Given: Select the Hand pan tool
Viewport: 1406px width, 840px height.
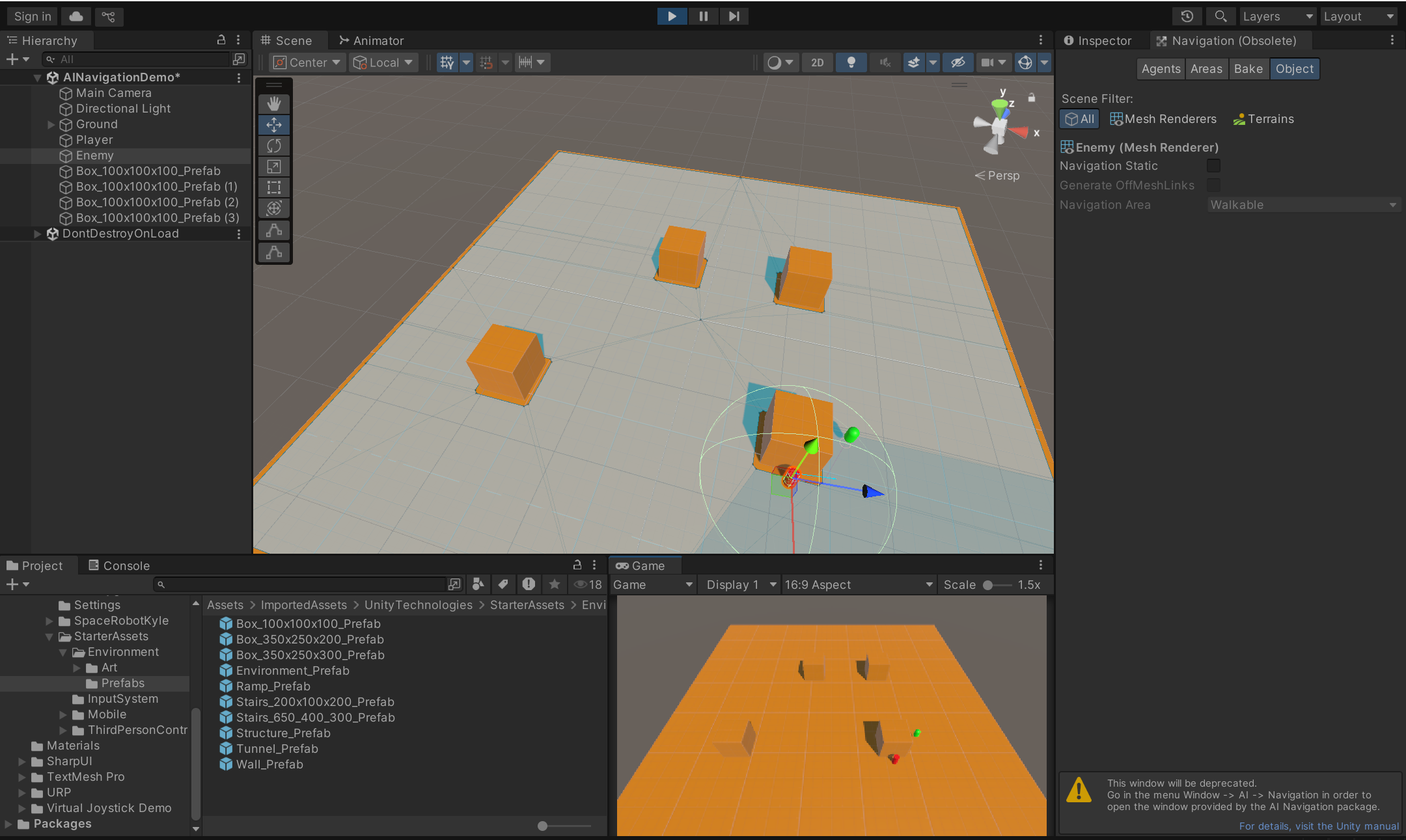Looking at the screenshot, I should pos(273,103).
